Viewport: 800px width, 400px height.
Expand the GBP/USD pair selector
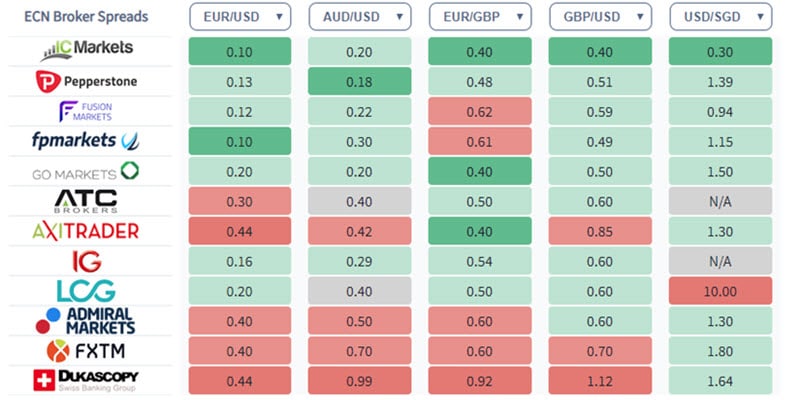[x=600, y=16]
